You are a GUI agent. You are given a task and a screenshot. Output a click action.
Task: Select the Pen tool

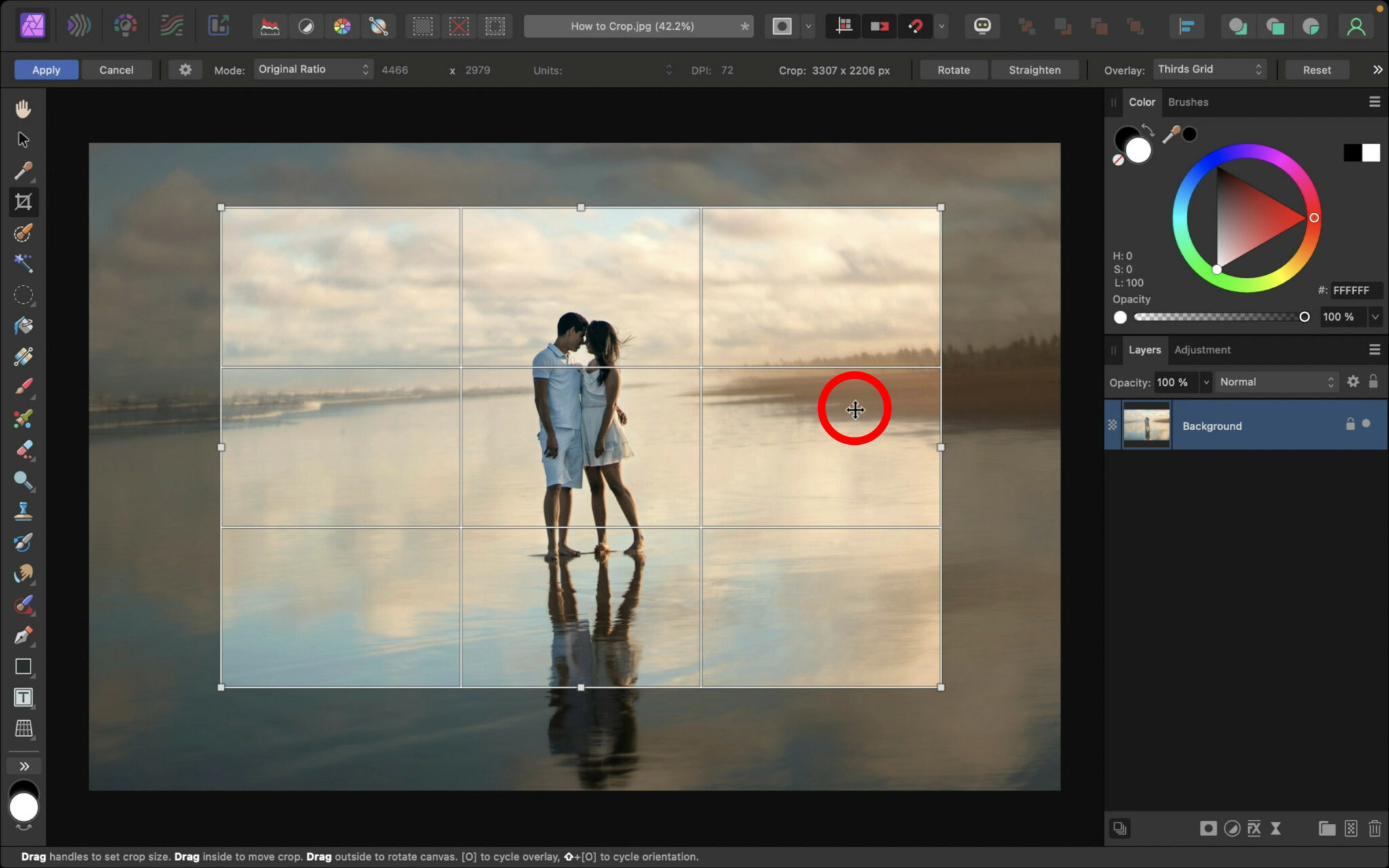pyautogui.click(x=23, y=635)
